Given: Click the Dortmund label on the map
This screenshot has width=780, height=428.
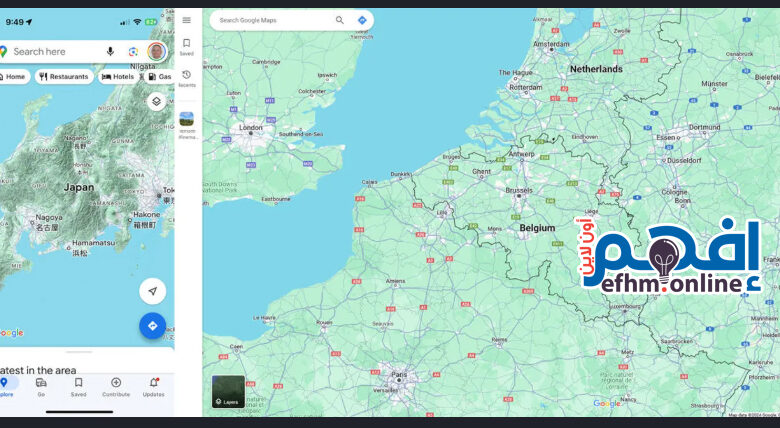Looking at the screenshot, I should point(704,127).
